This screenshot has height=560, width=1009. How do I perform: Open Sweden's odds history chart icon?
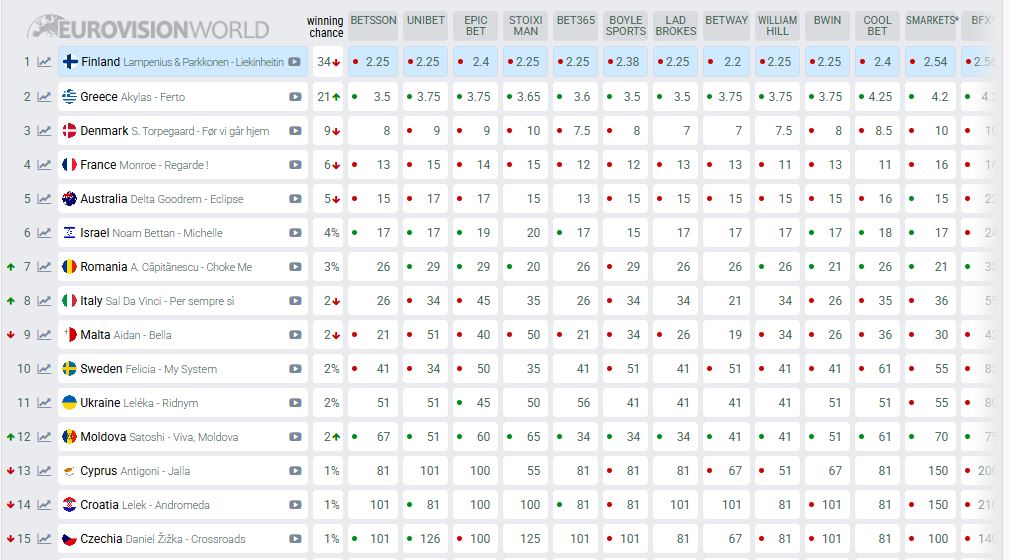pos(44,369)
